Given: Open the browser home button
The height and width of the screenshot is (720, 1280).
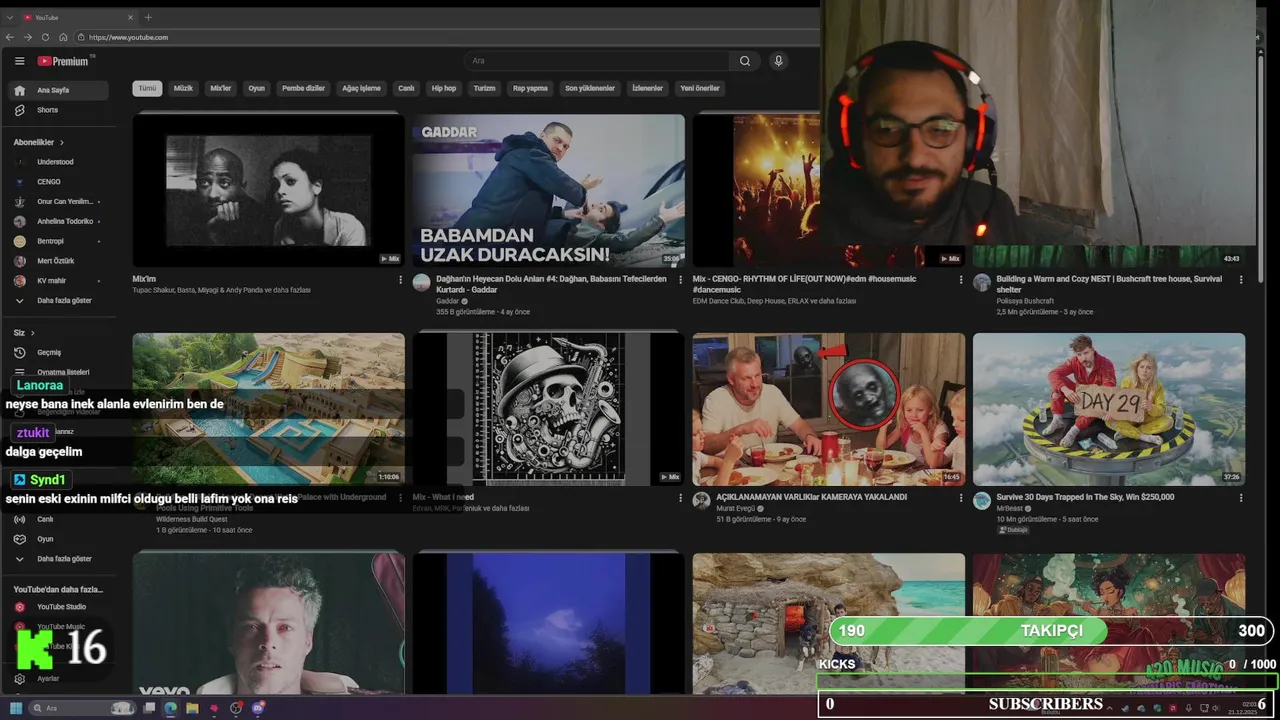Looking at the screenshot, I should tap(62, 37).
